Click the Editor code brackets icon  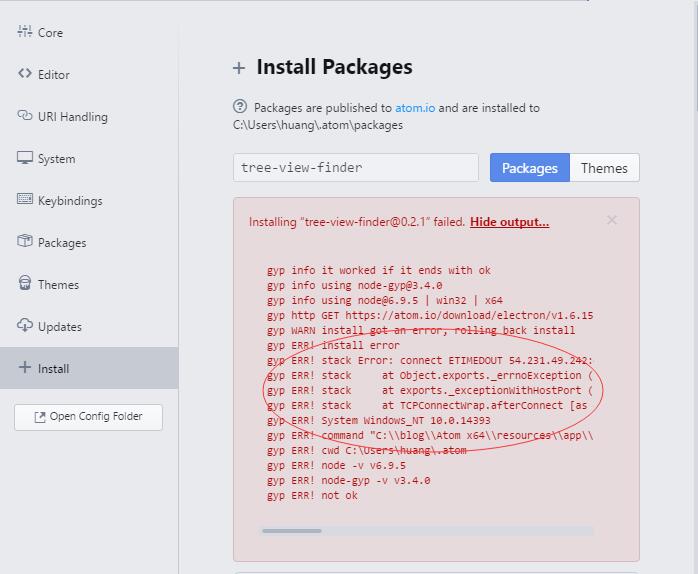click(x=24, y=73)
